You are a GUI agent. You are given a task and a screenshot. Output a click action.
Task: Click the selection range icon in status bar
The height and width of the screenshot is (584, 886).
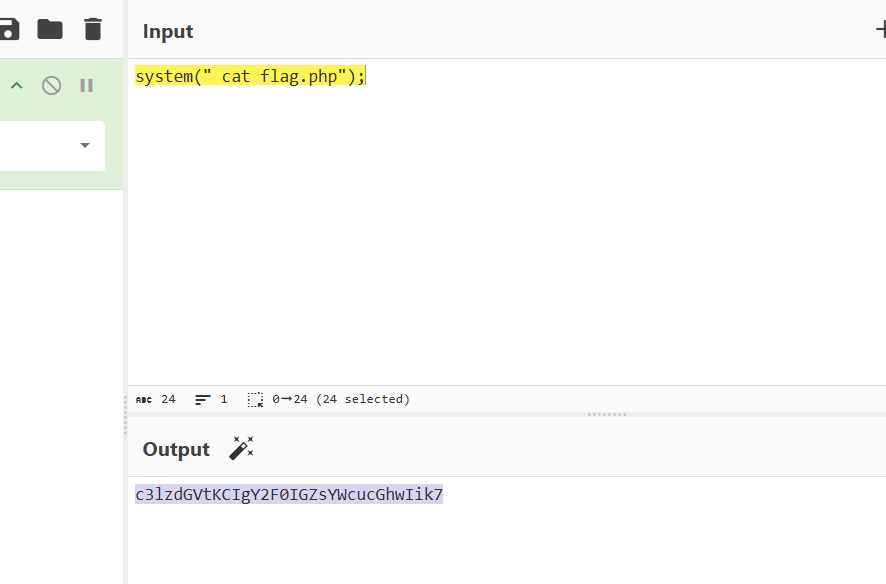click(x=255, y=399)
